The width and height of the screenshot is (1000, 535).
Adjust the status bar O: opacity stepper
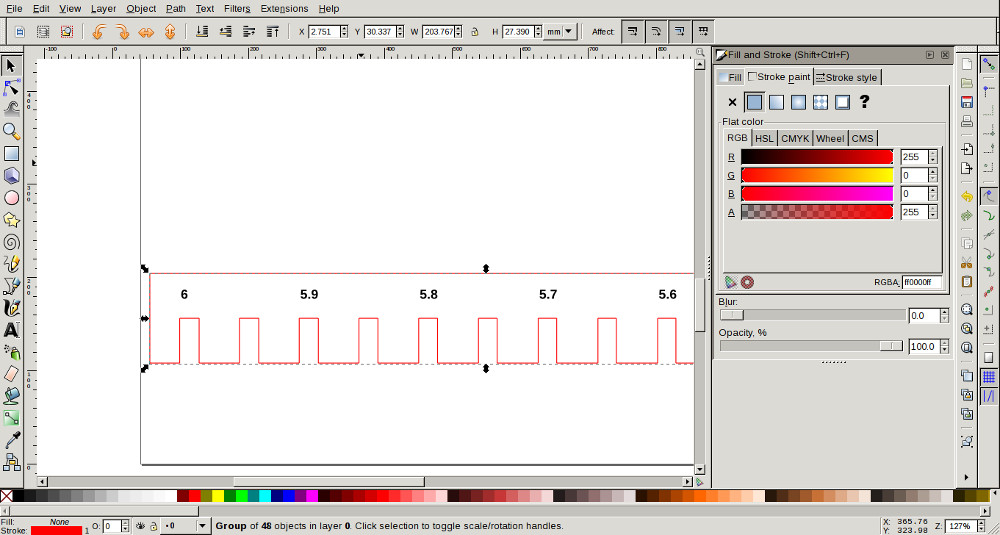127,526
